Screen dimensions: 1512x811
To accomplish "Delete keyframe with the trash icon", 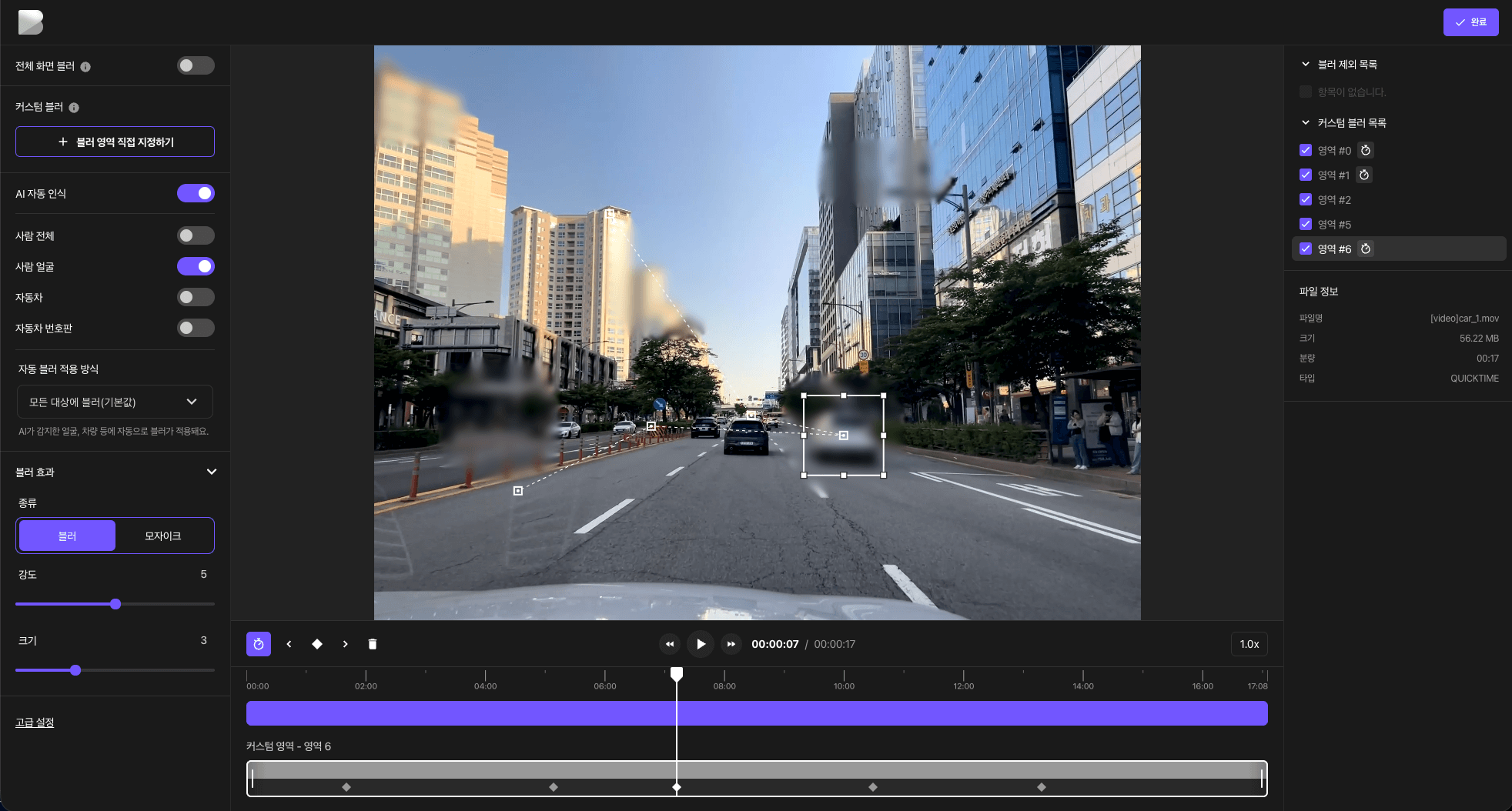I will coord(373,644).
